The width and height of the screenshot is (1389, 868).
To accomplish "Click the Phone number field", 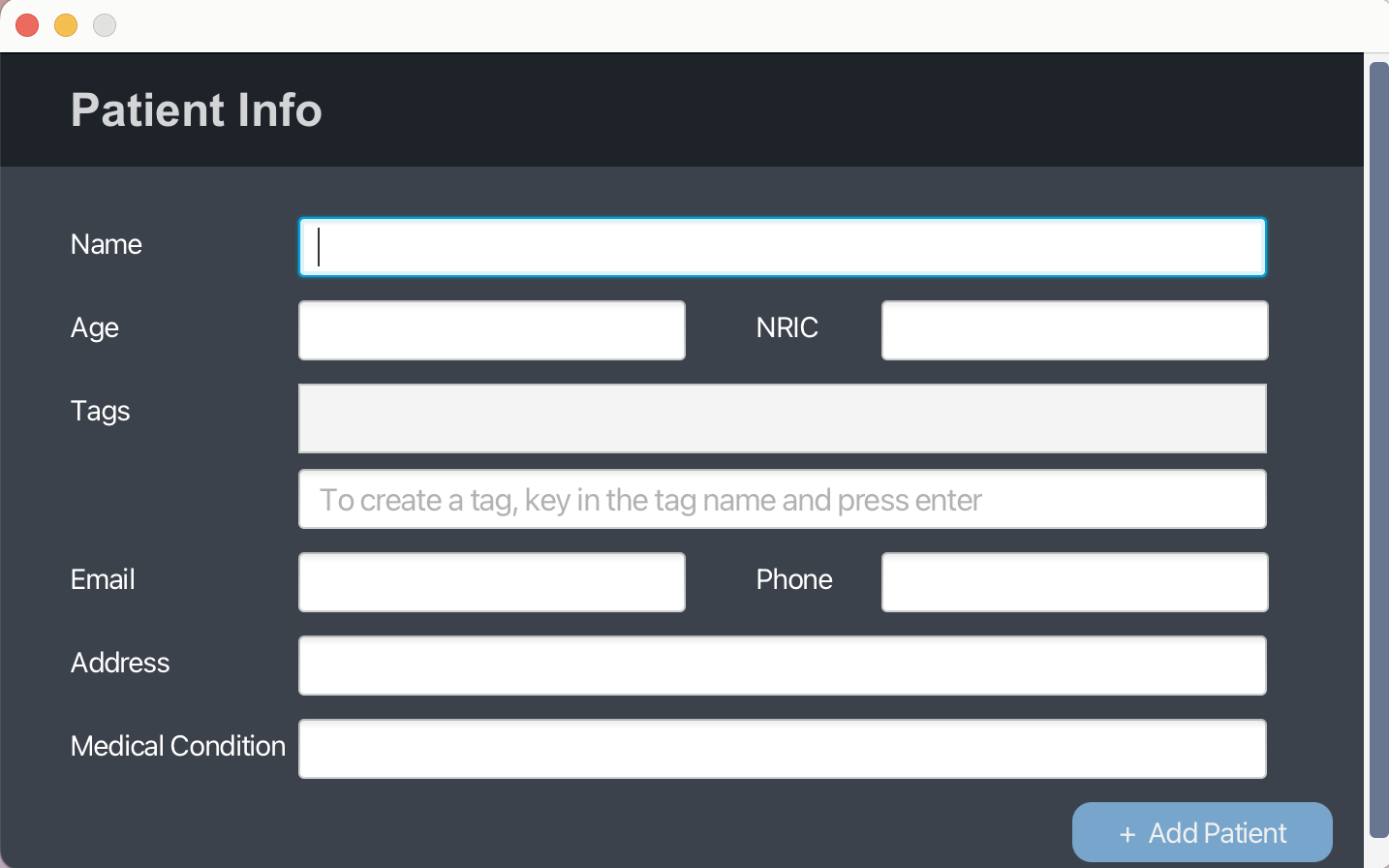I will 1074,582.
